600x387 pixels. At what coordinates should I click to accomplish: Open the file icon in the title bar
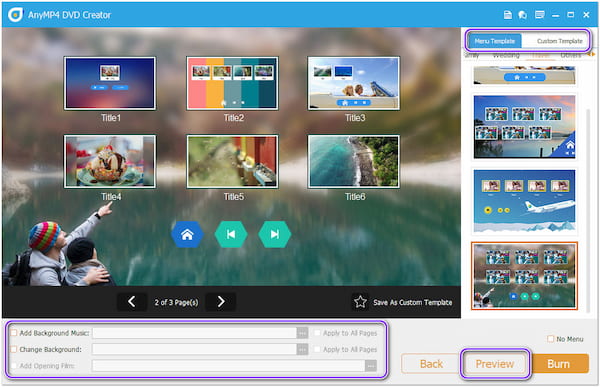pyautogui.click(x=507, y=15)
